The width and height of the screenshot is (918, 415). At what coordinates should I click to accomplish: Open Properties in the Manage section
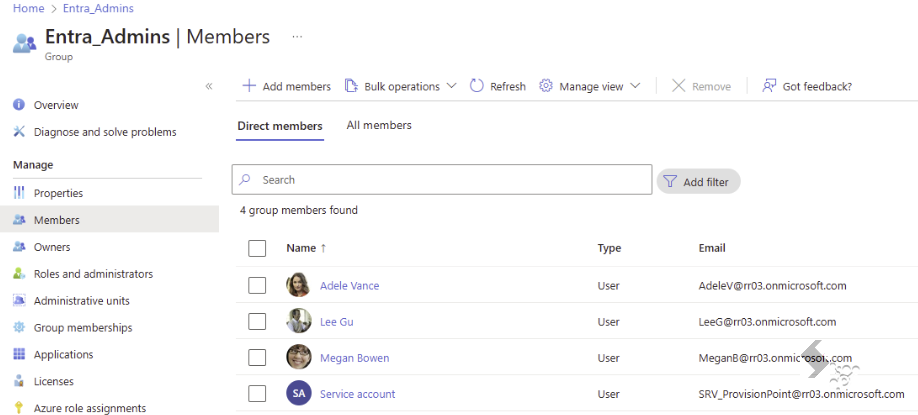59,193
